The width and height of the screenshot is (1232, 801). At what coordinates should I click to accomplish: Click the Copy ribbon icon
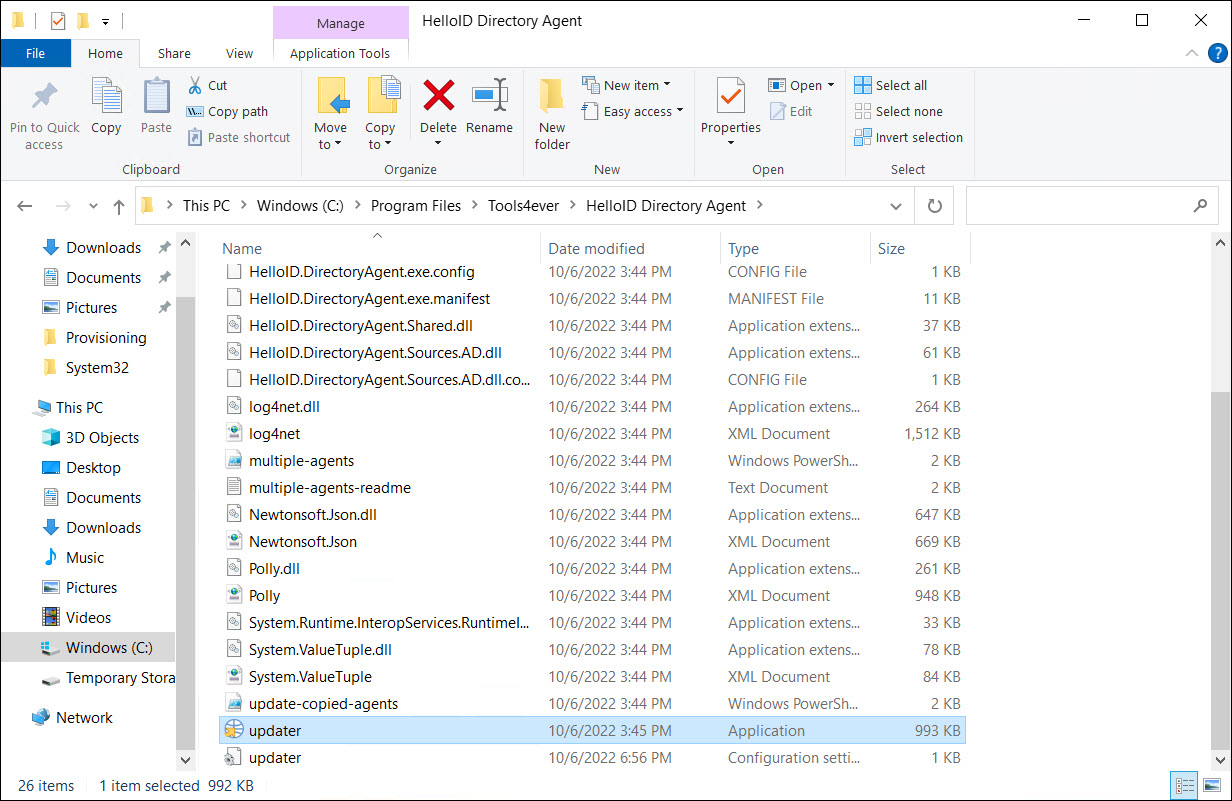coord(106,106)
